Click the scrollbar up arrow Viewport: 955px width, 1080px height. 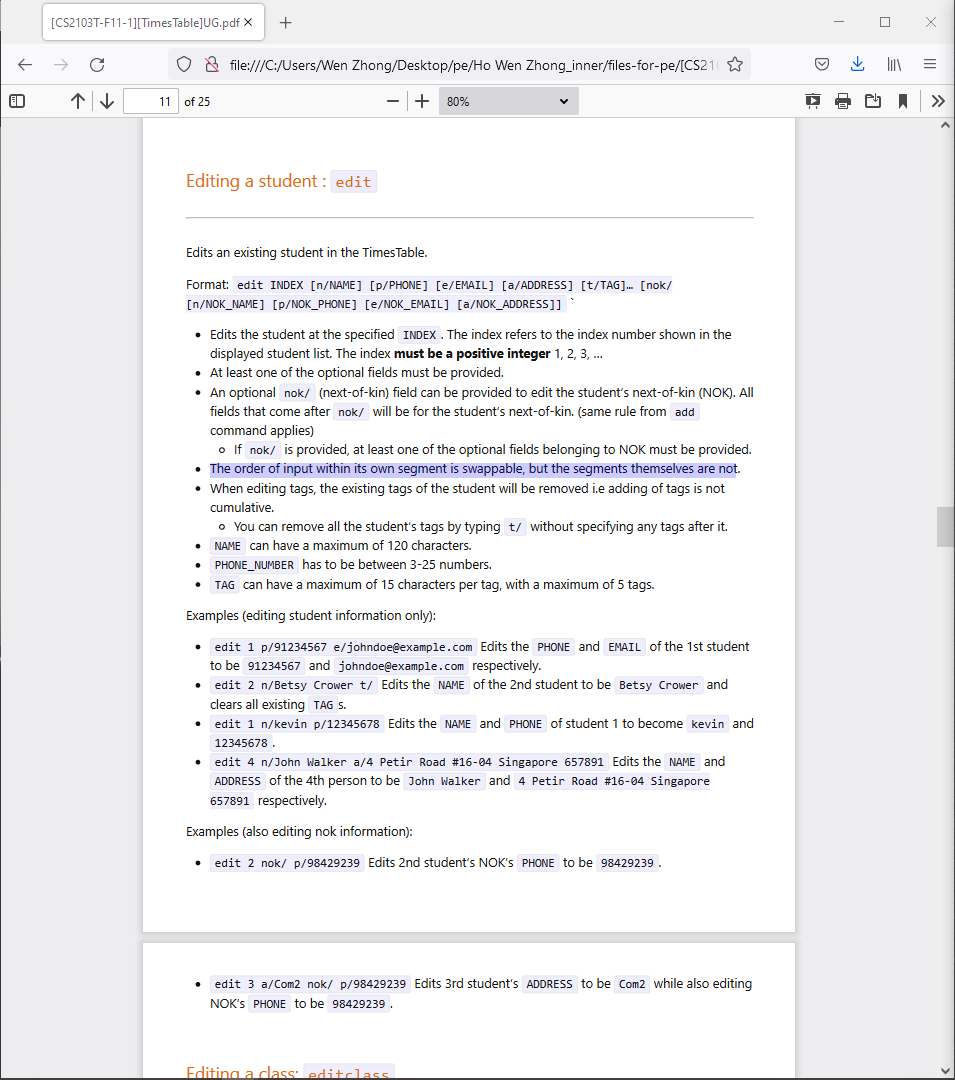pos(945,125)
